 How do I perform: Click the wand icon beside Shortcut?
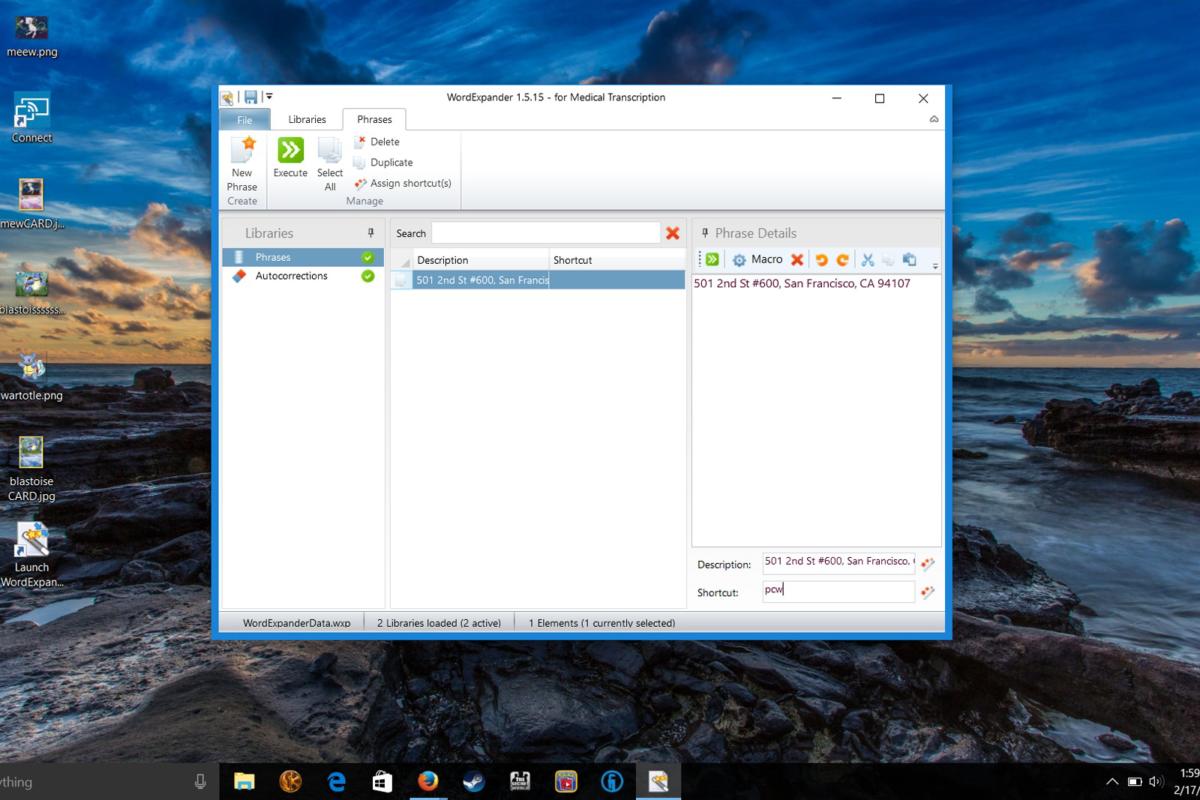coord(927,592)
